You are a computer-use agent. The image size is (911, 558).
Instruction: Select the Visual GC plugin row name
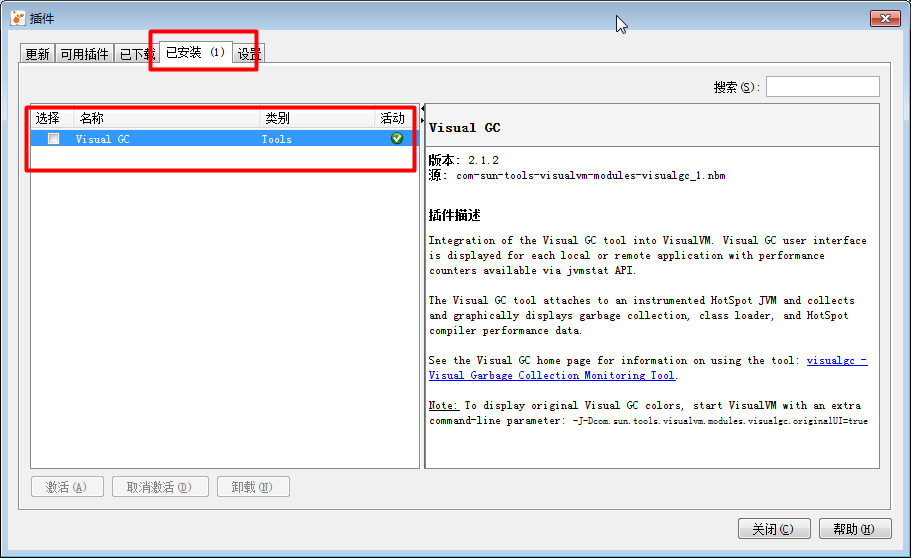(x=102, y=139)
